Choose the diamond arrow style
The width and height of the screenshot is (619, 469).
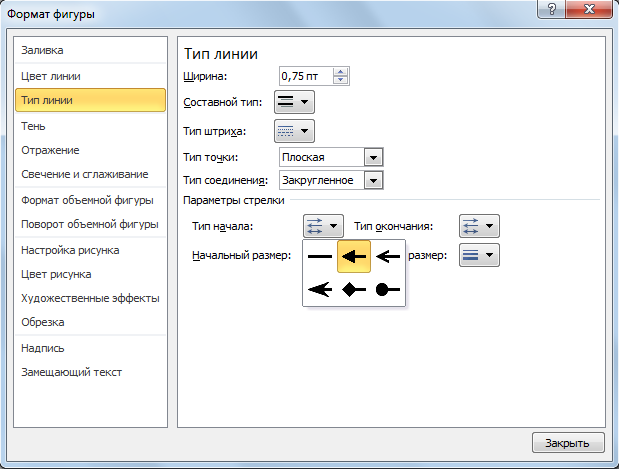(354, 289)
